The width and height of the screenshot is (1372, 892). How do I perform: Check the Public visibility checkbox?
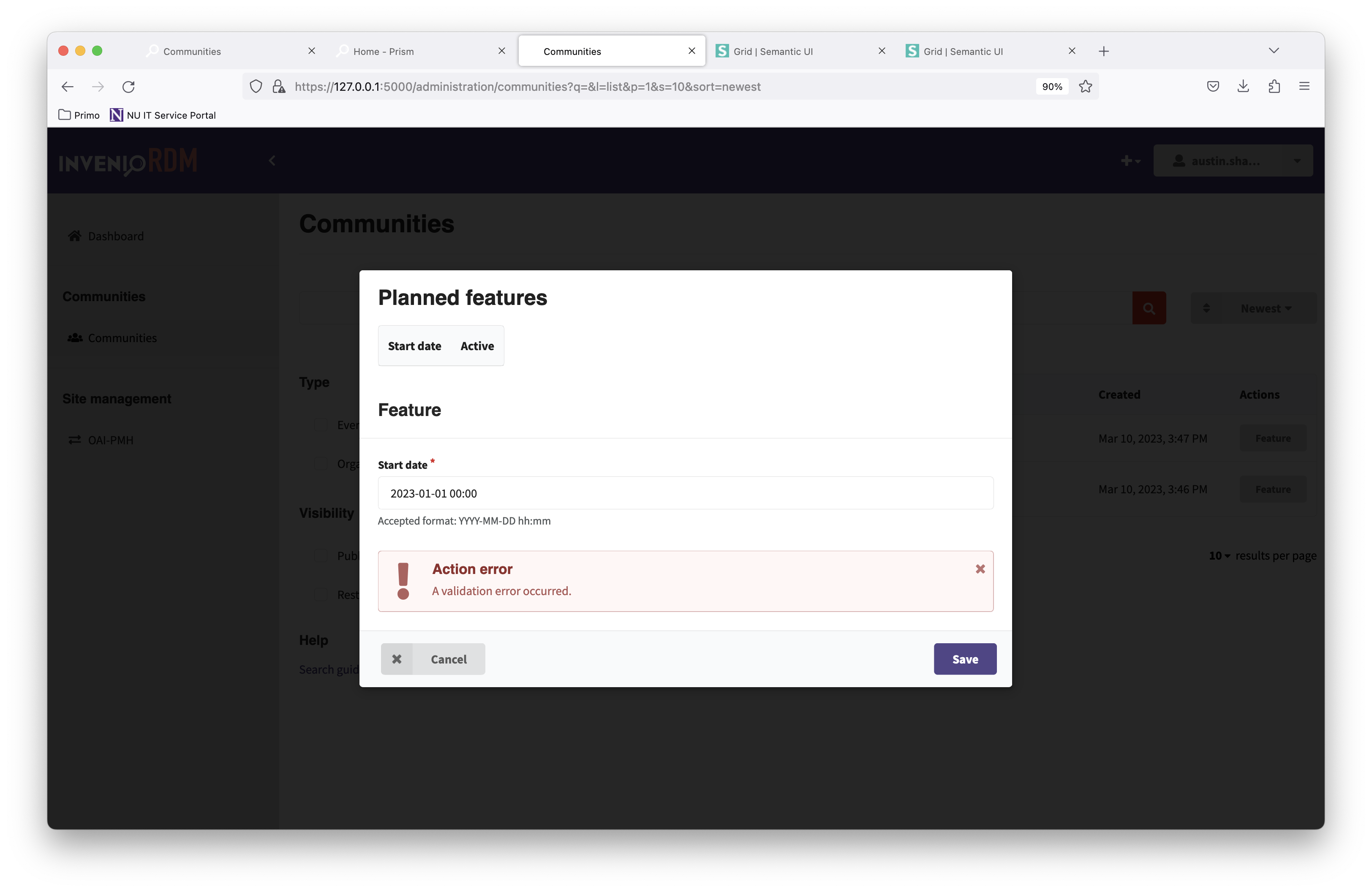click(321, 555)
